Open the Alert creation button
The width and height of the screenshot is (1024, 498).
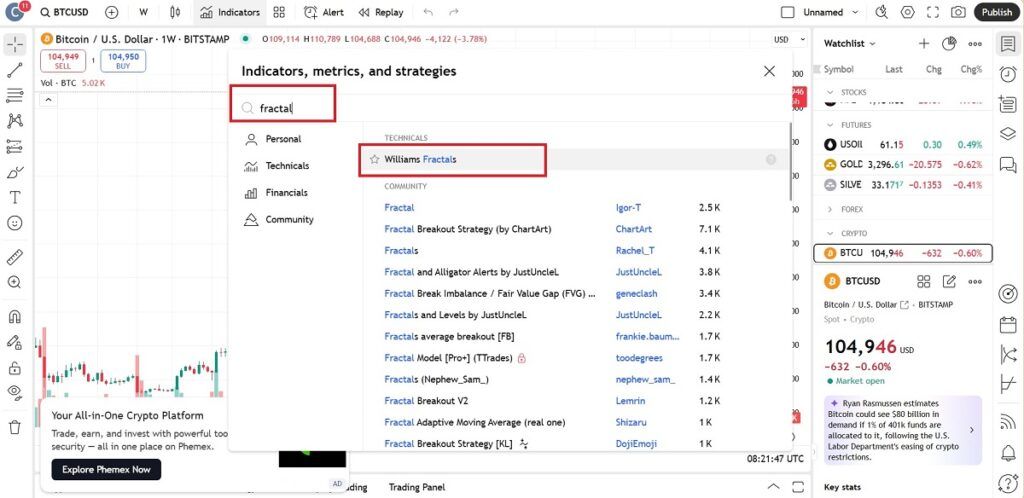(323, 12)
